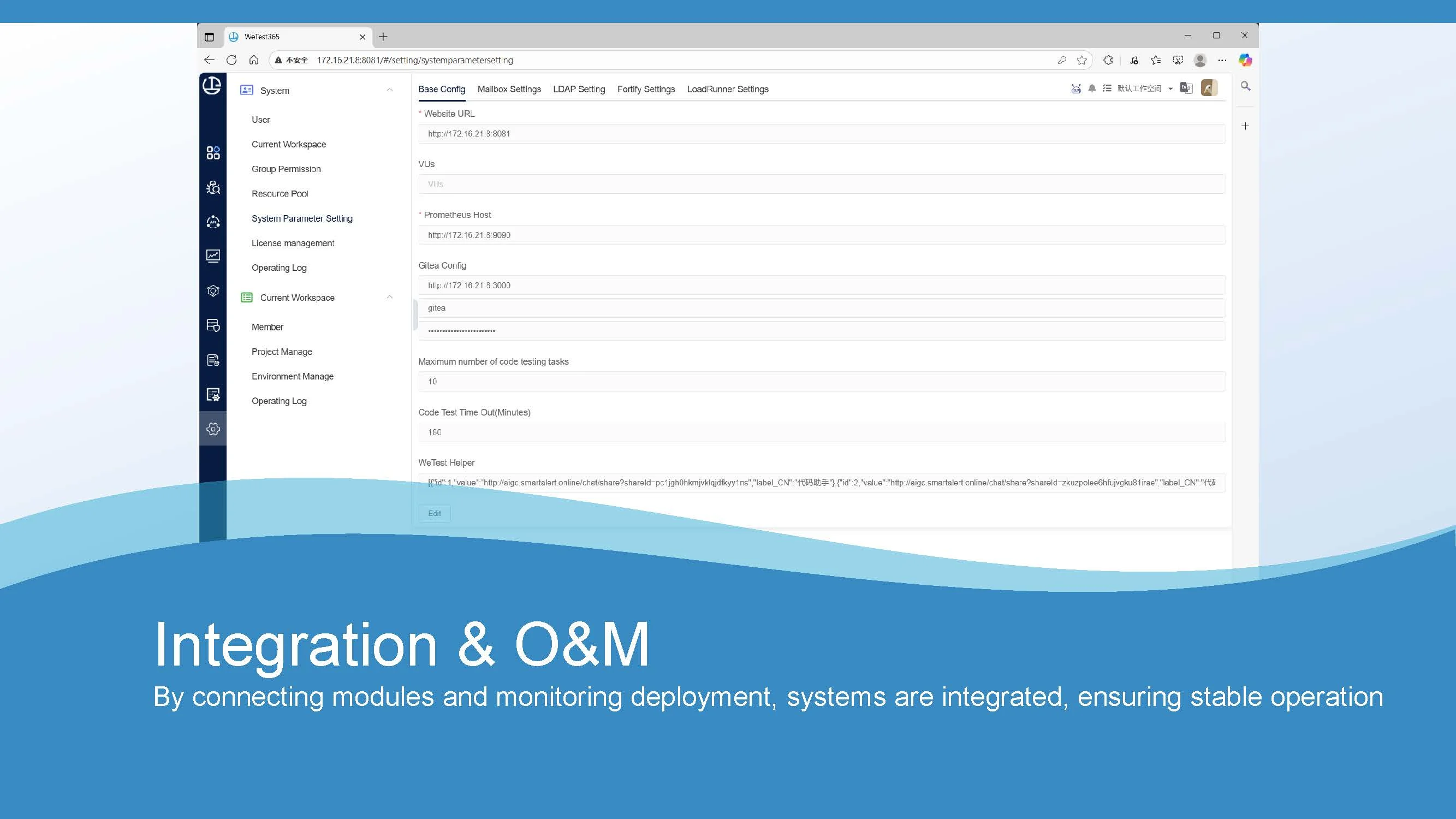Screen dimensions: 1456x819
Task: Open Environment Manage page
Action: coord(292,376)
